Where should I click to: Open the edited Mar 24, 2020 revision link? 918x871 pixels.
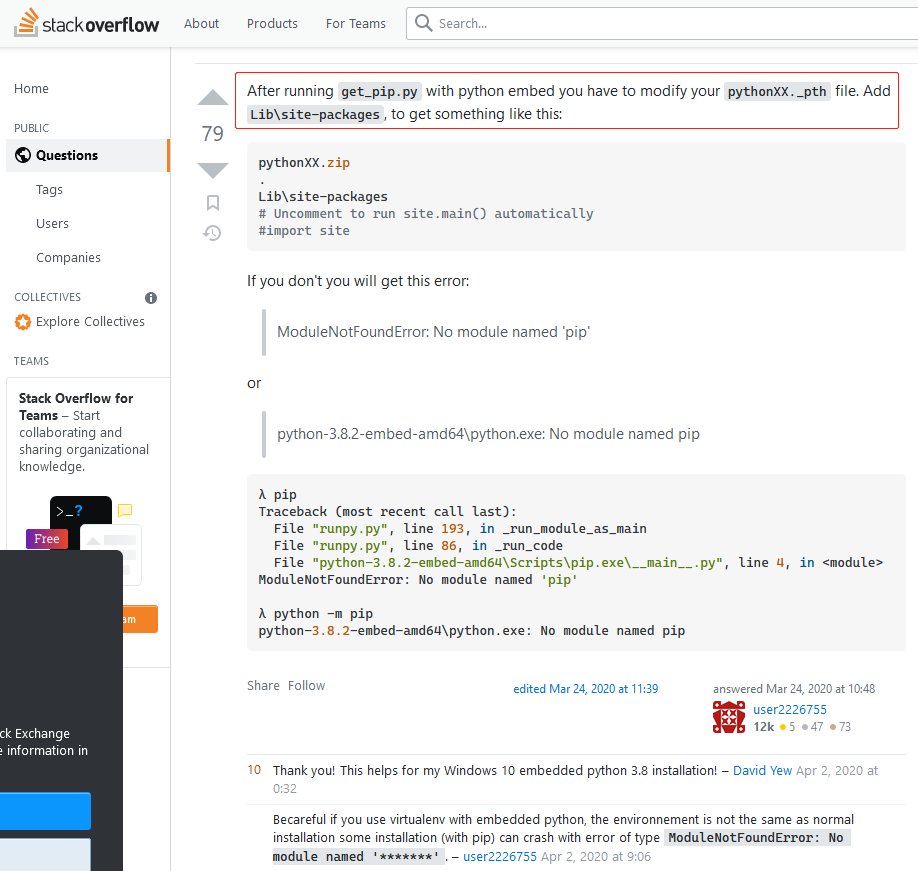tap(585, 689)
